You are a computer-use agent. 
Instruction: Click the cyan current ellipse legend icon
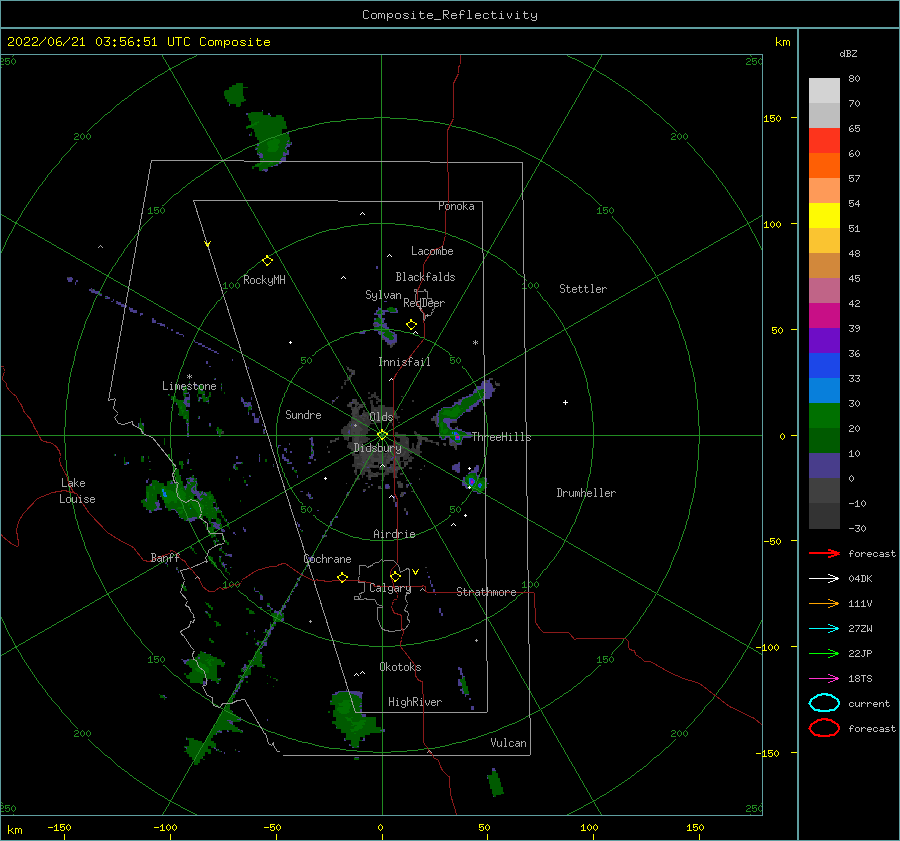pos(824,703)
